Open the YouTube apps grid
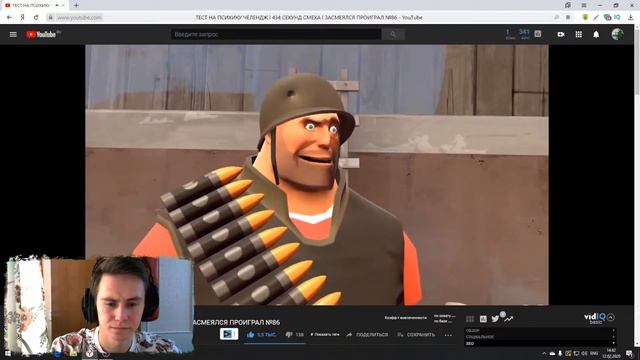640x360 pixels. coord(579,35)
